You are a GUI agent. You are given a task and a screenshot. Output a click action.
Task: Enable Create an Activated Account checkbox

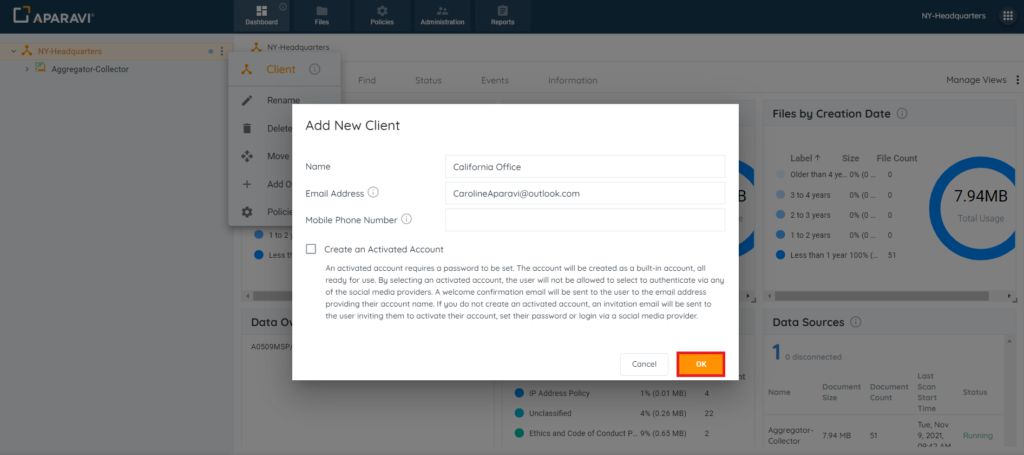pyautogui.click(x=312, y=249)
